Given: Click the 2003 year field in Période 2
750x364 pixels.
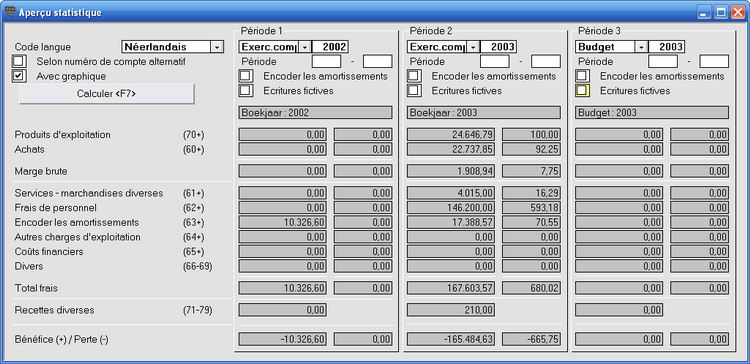Looking at the screenshot, I should (x=499, y=47).
